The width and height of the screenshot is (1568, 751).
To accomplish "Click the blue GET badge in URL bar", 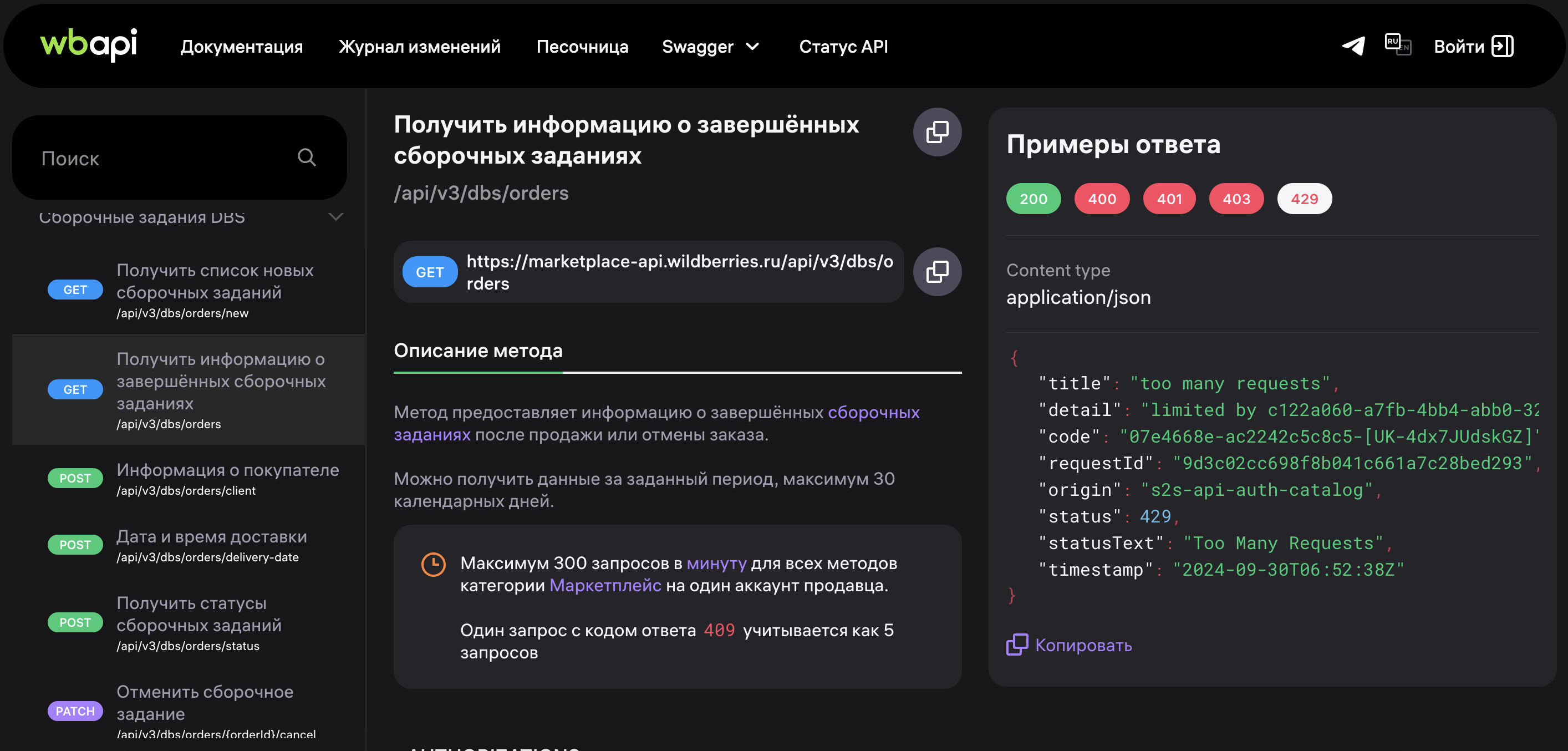I will tap(430, 272).
